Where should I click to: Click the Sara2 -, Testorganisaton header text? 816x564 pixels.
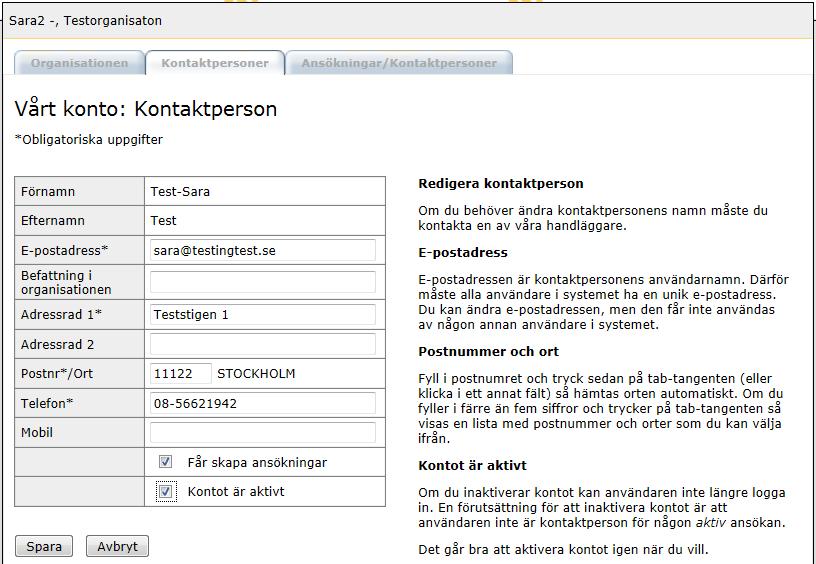(x=85, y=21)
